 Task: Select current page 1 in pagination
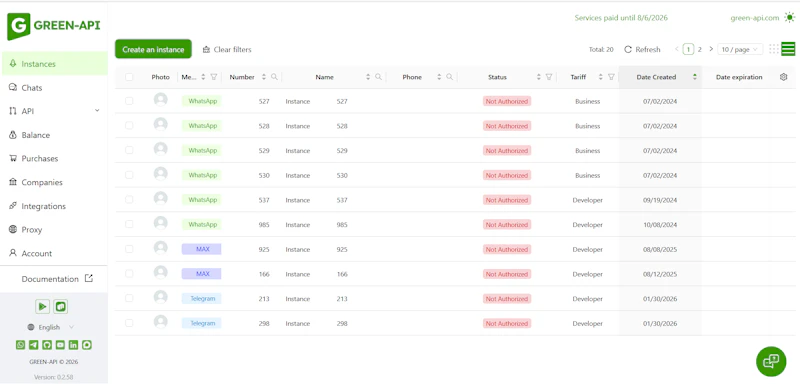click(x=688, y=49)
